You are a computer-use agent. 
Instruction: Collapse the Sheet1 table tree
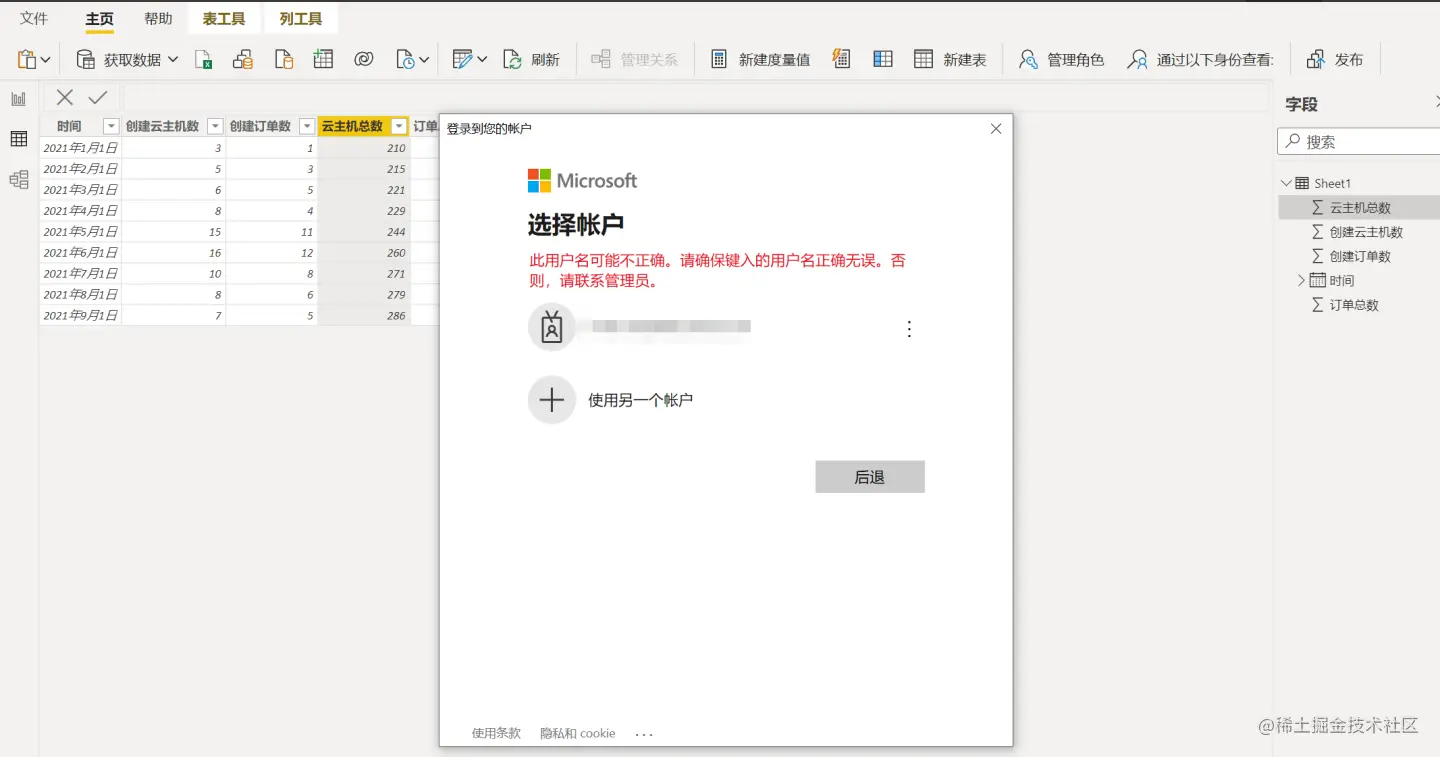1287,183
